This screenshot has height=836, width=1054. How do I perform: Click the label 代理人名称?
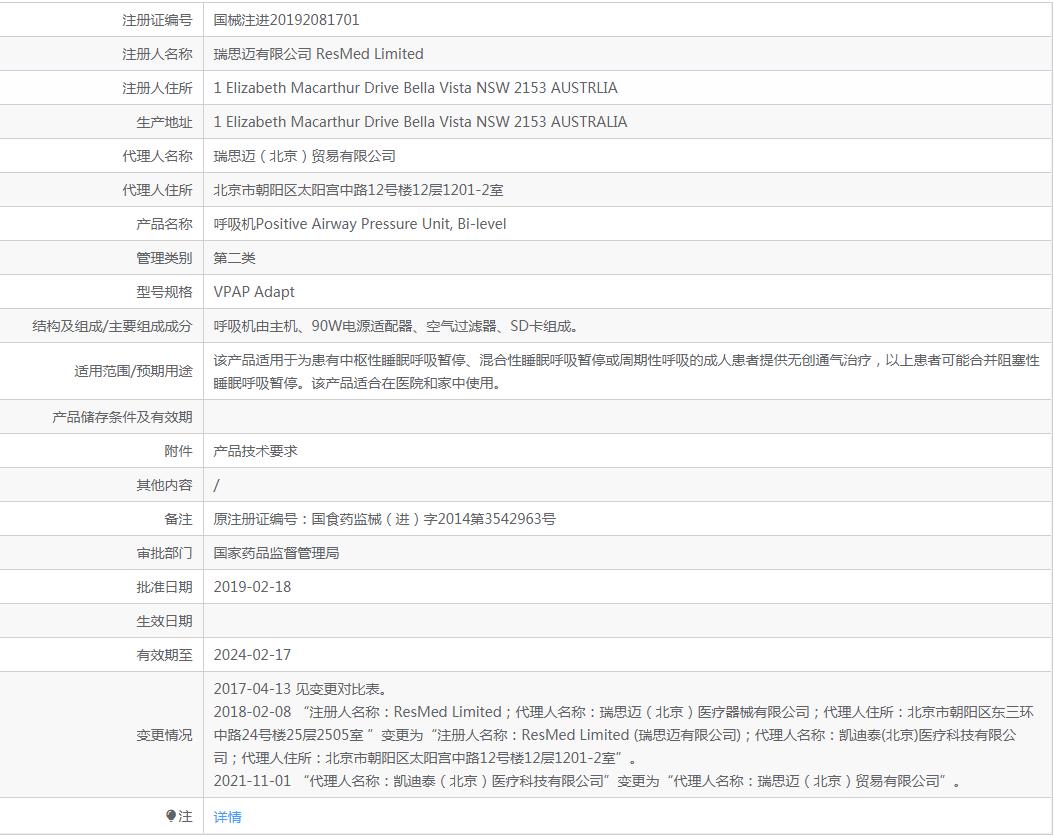pos(157,156)
